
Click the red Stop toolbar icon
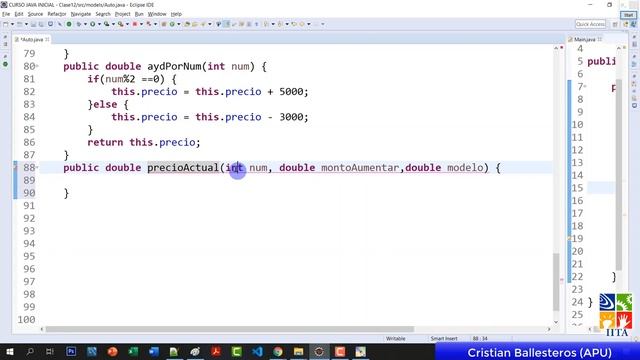[135, 24]
